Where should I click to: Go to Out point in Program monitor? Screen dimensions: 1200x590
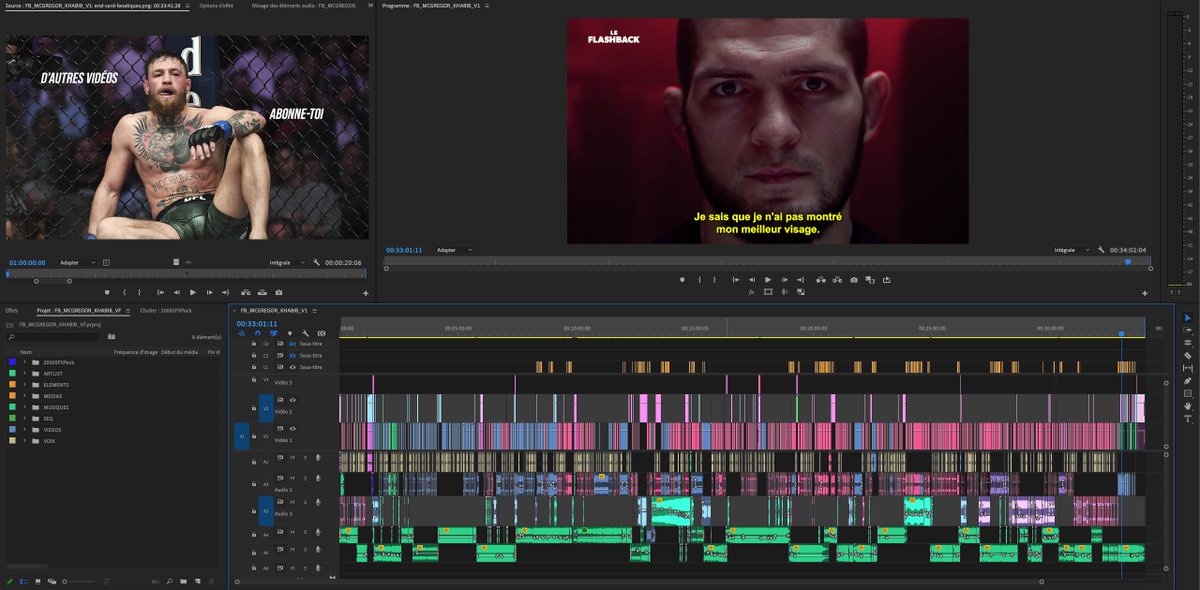click(800, 280)
